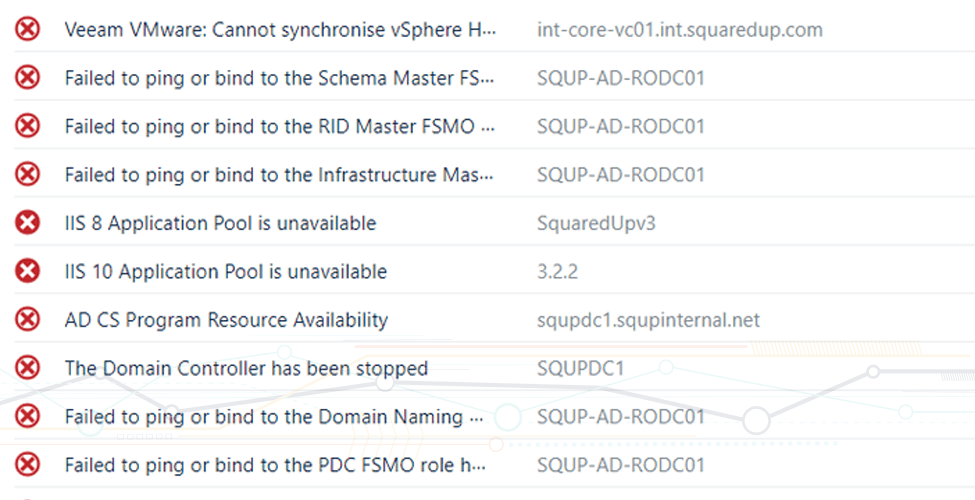Select the int-core-vc01.int.squaredup.com source

(679, 29)
